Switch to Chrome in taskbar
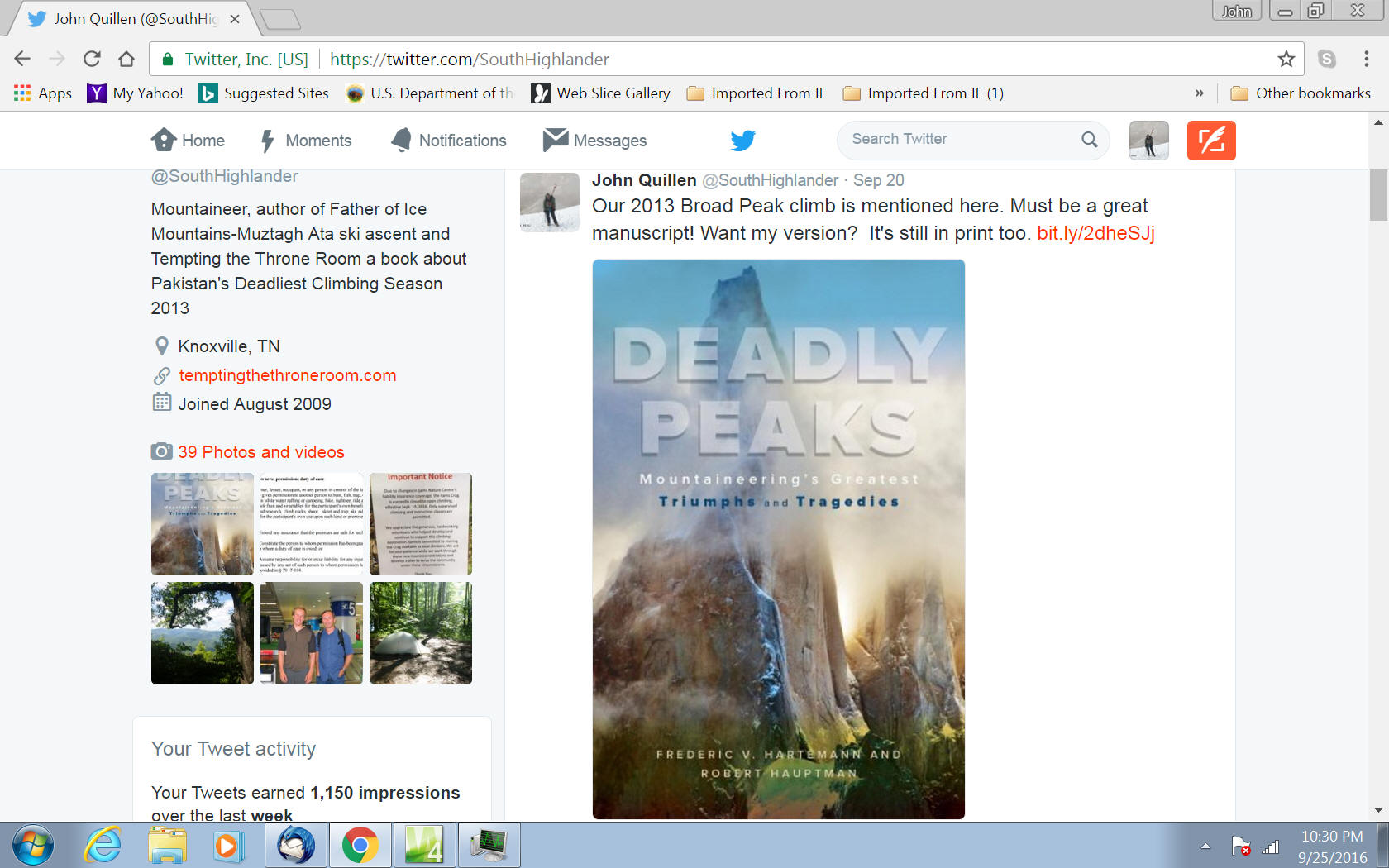 click(360, 846)
